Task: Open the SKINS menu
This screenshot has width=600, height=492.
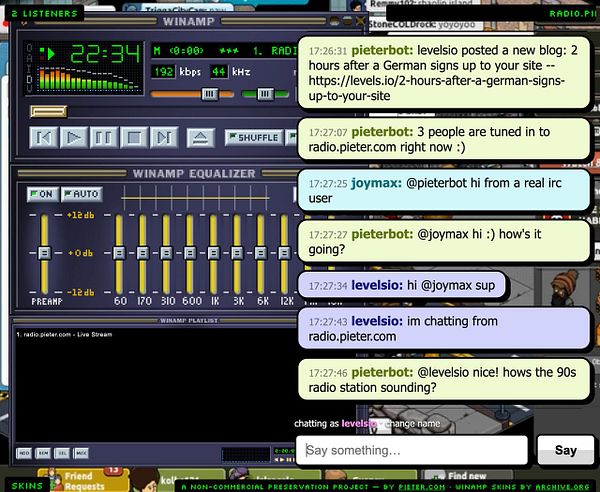Action: pyautogui.click(x=27, y=486)
